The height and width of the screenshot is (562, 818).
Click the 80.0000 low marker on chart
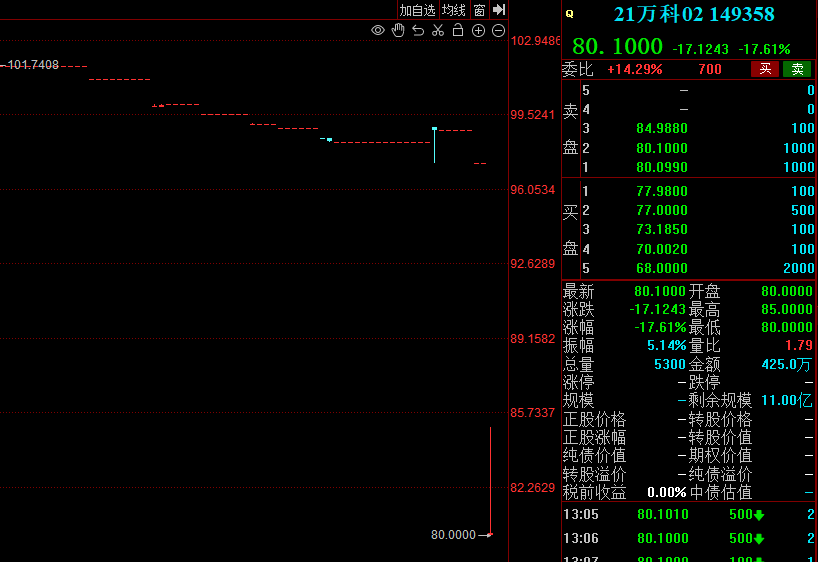click(x=453, y=535)
